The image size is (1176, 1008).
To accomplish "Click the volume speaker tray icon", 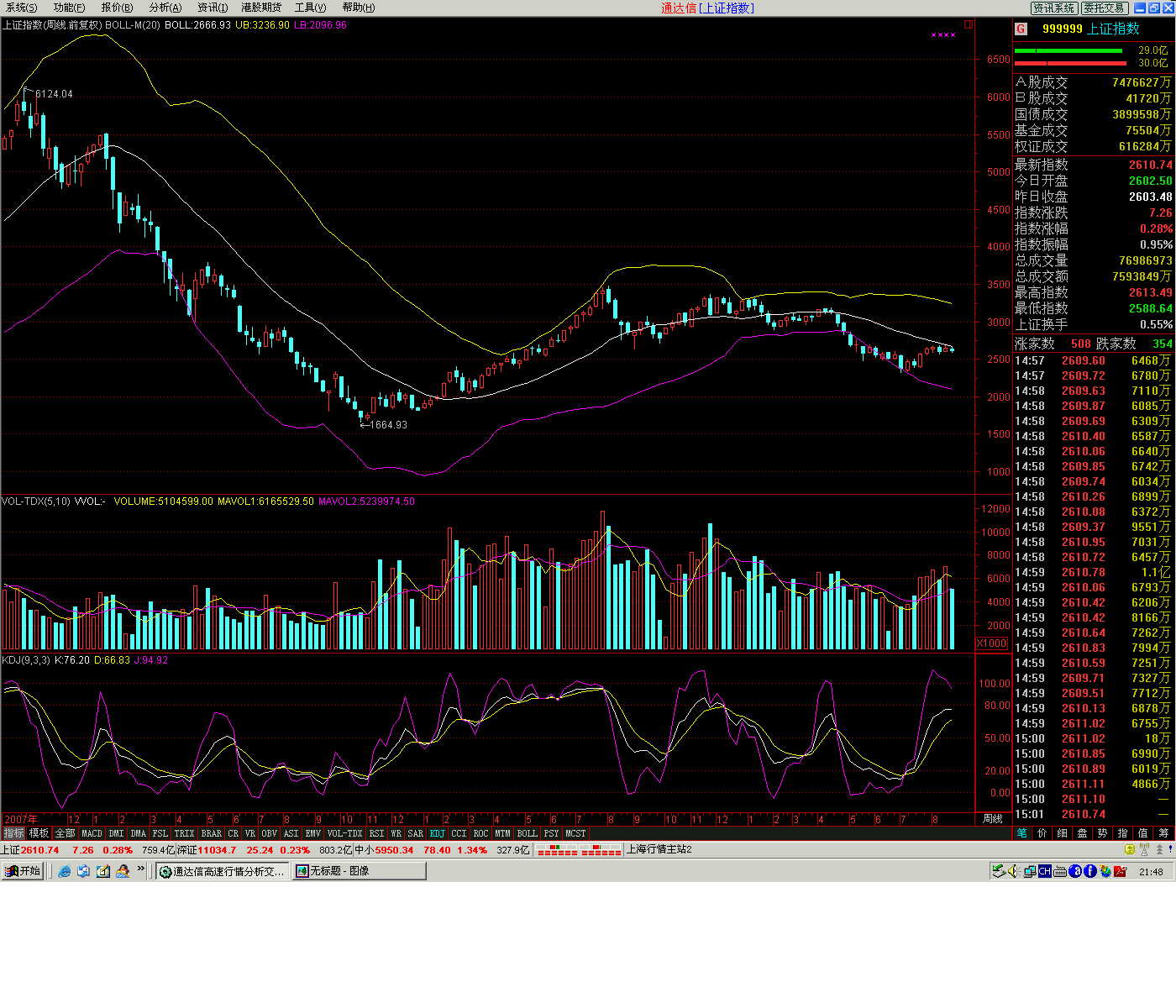I will click(x=1013, y=871).
